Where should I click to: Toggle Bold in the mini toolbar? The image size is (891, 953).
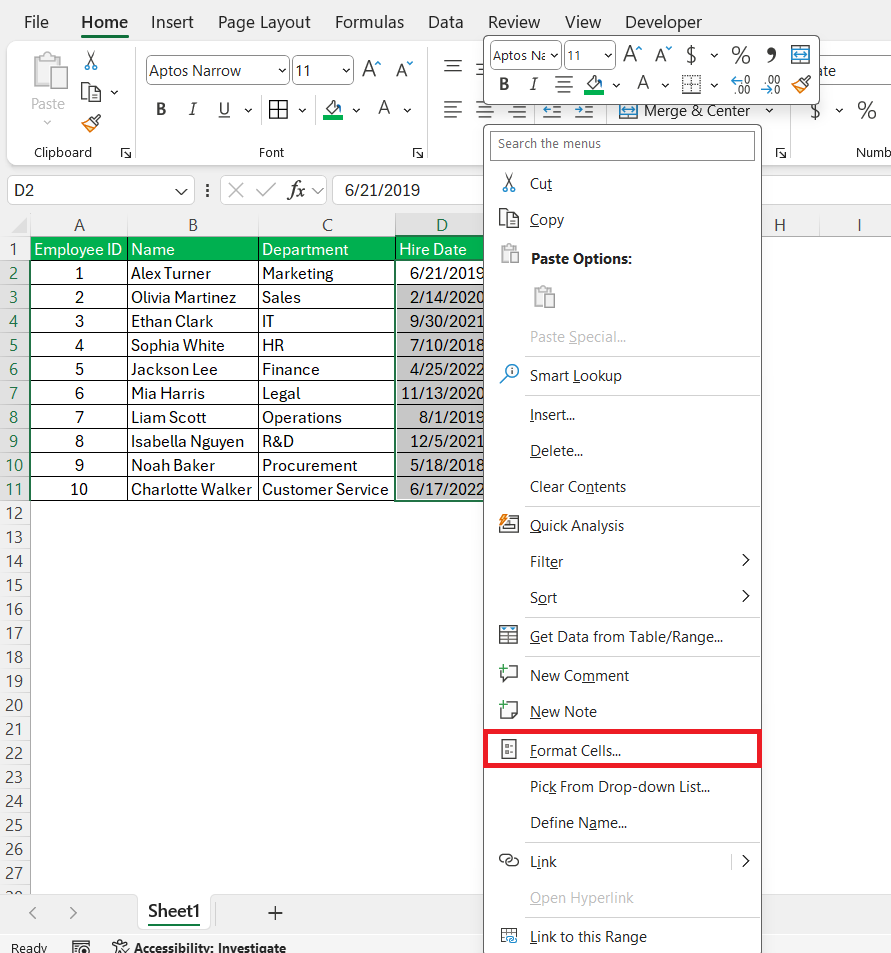click(x=504, y=84)
